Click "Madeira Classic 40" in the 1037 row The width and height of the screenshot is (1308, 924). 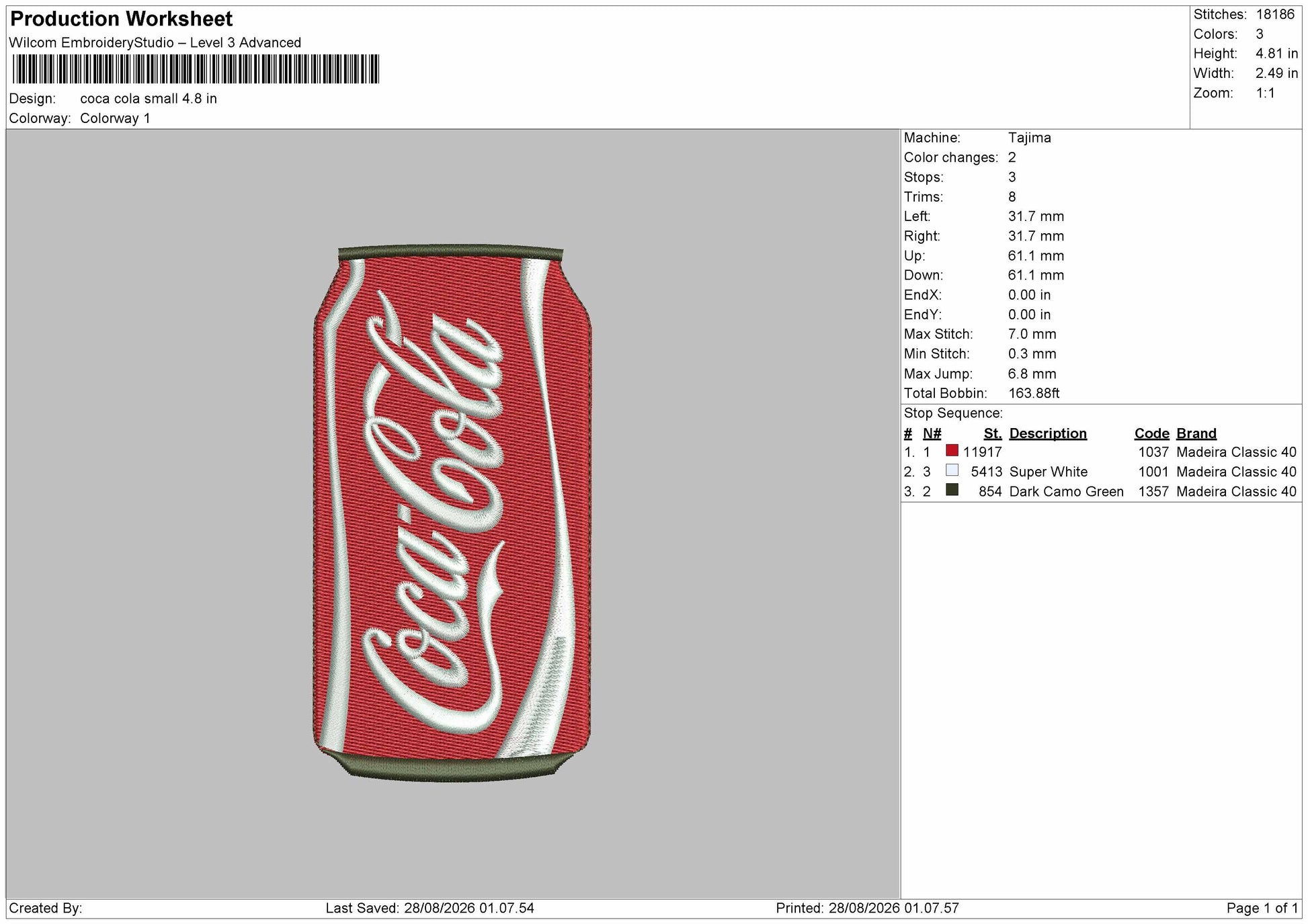click(x=1236, y=452)
